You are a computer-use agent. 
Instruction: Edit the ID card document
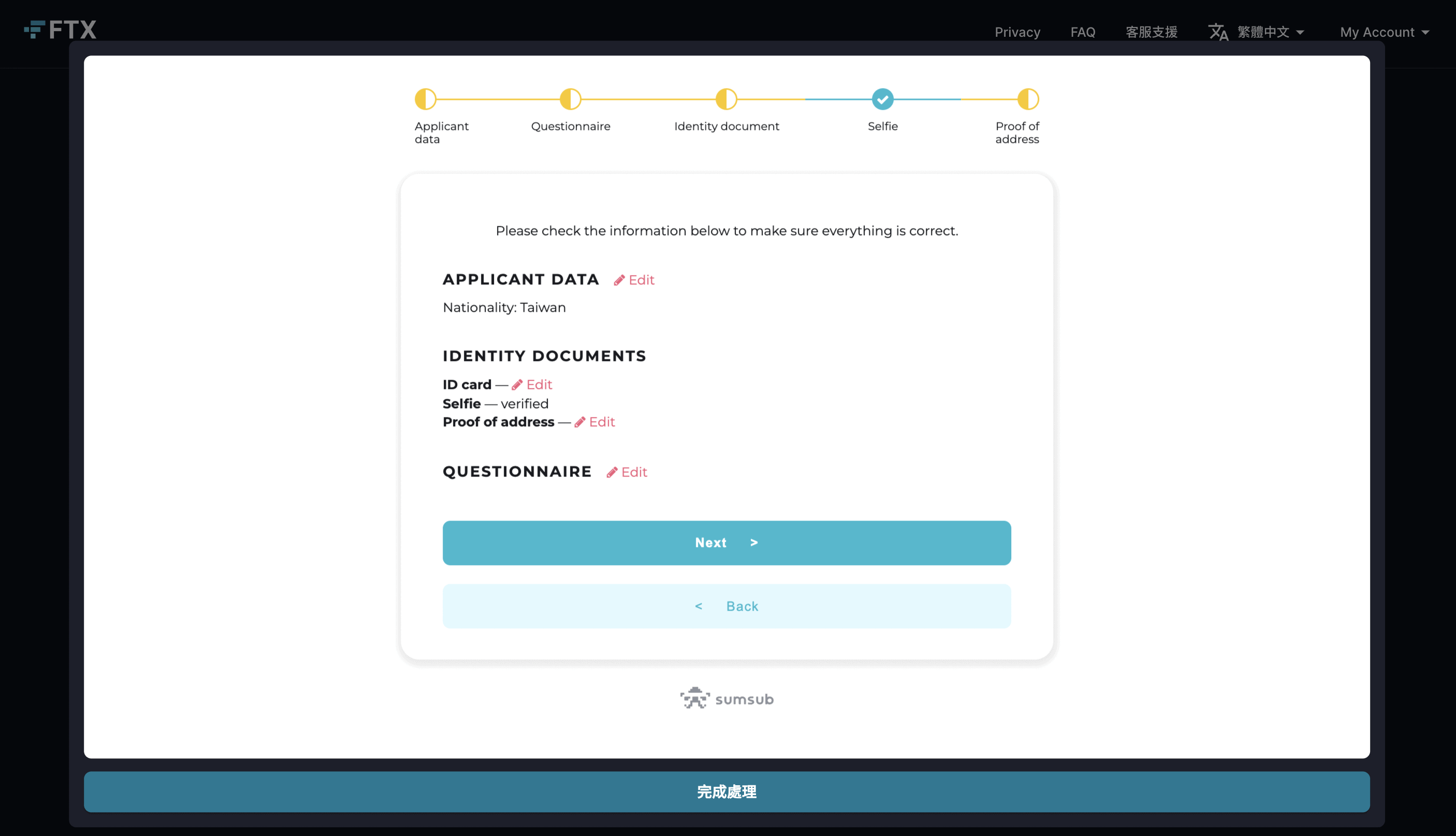(532, 385)
